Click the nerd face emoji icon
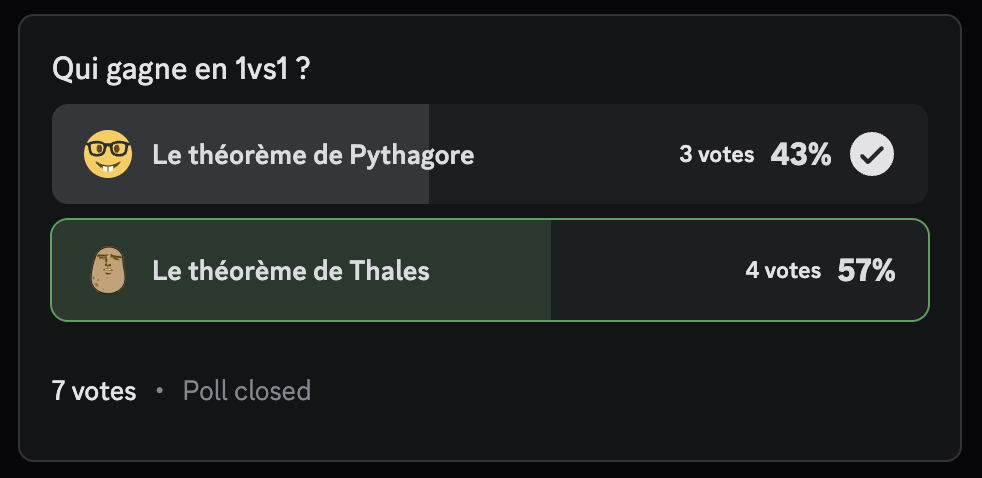 point(107,155)
